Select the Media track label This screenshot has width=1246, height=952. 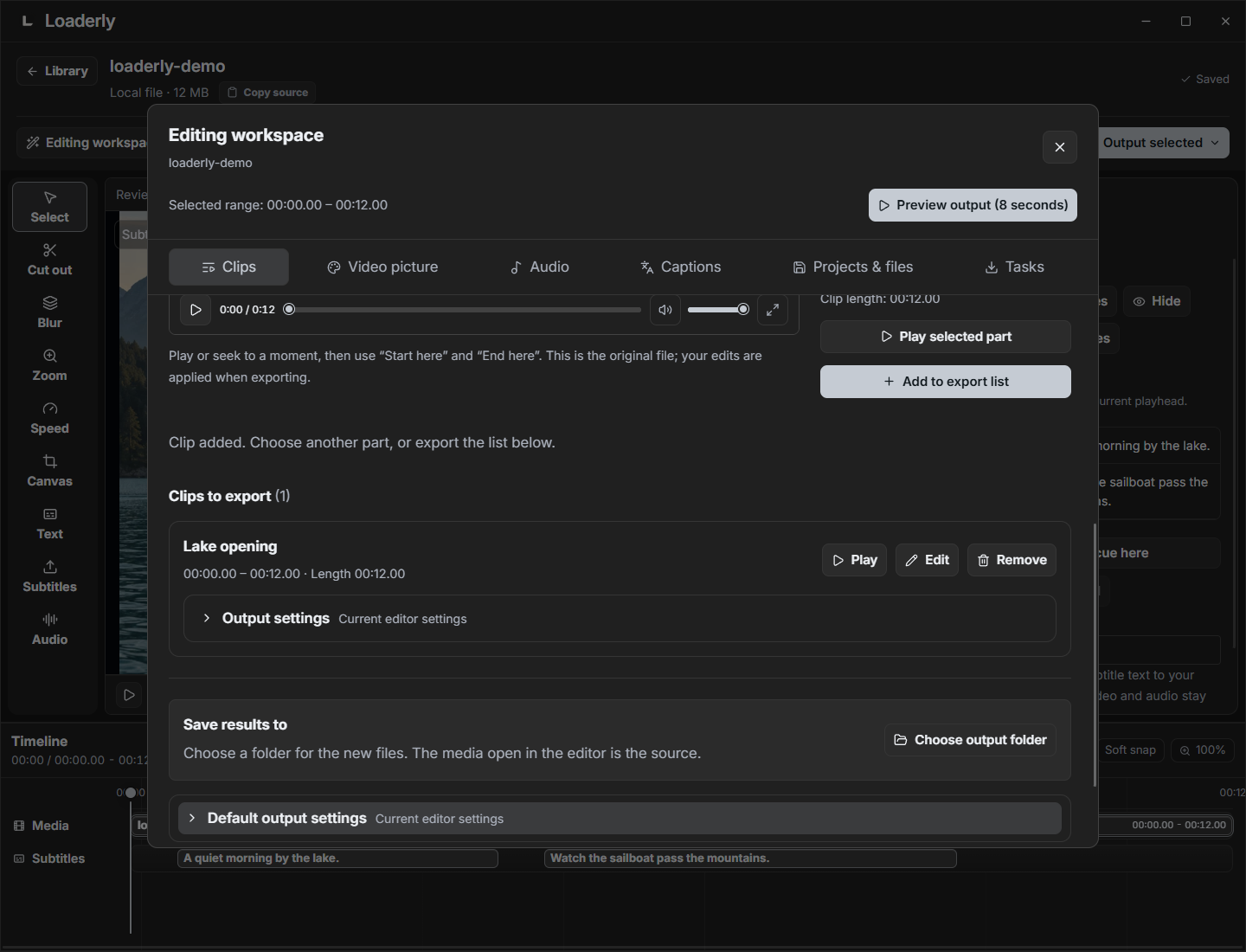point(42,826)
